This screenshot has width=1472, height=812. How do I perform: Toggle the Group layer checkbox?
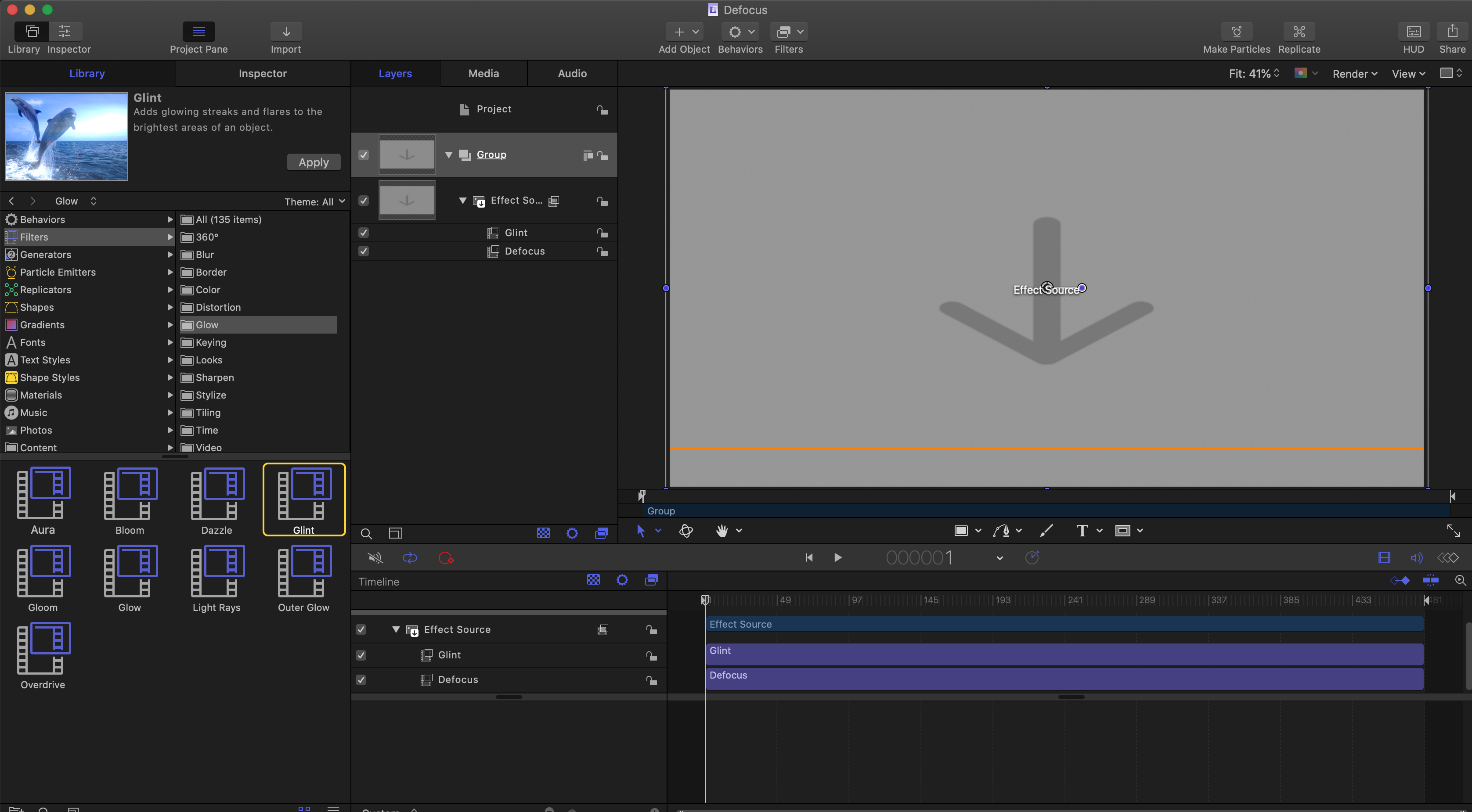[364, 155]
